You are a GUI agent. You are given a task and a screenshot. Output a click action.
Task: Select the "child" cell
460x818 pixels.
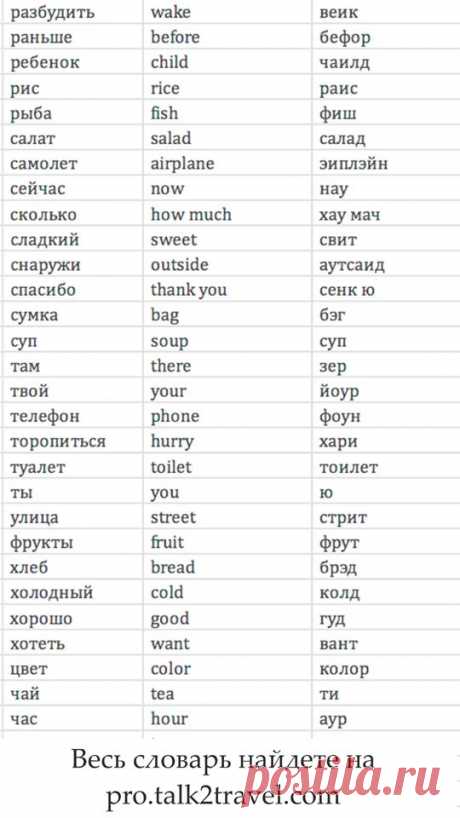170,62
